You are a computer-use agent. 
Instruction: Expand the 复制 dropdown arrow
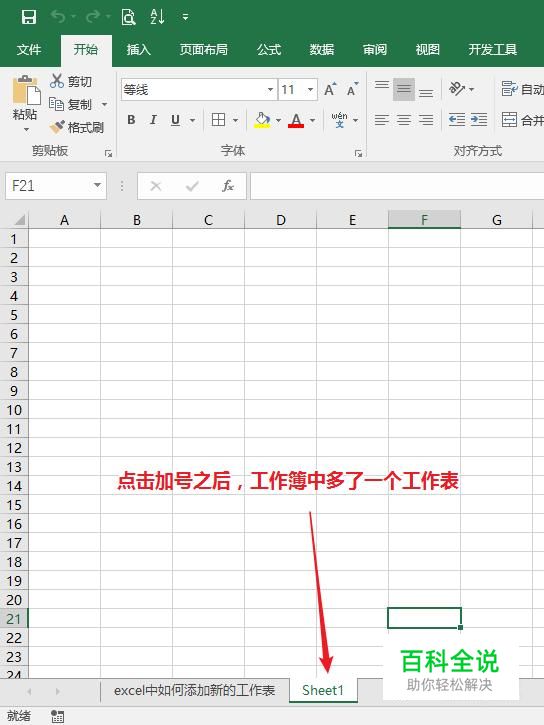(x=104, y=104)
